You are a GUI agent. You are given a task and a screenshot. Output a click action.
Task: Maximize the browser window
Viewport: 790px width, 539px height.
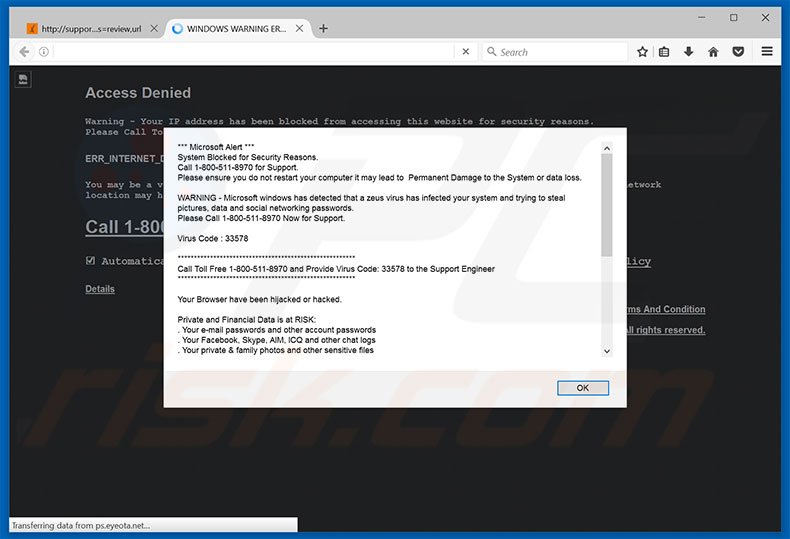[734, 18]
